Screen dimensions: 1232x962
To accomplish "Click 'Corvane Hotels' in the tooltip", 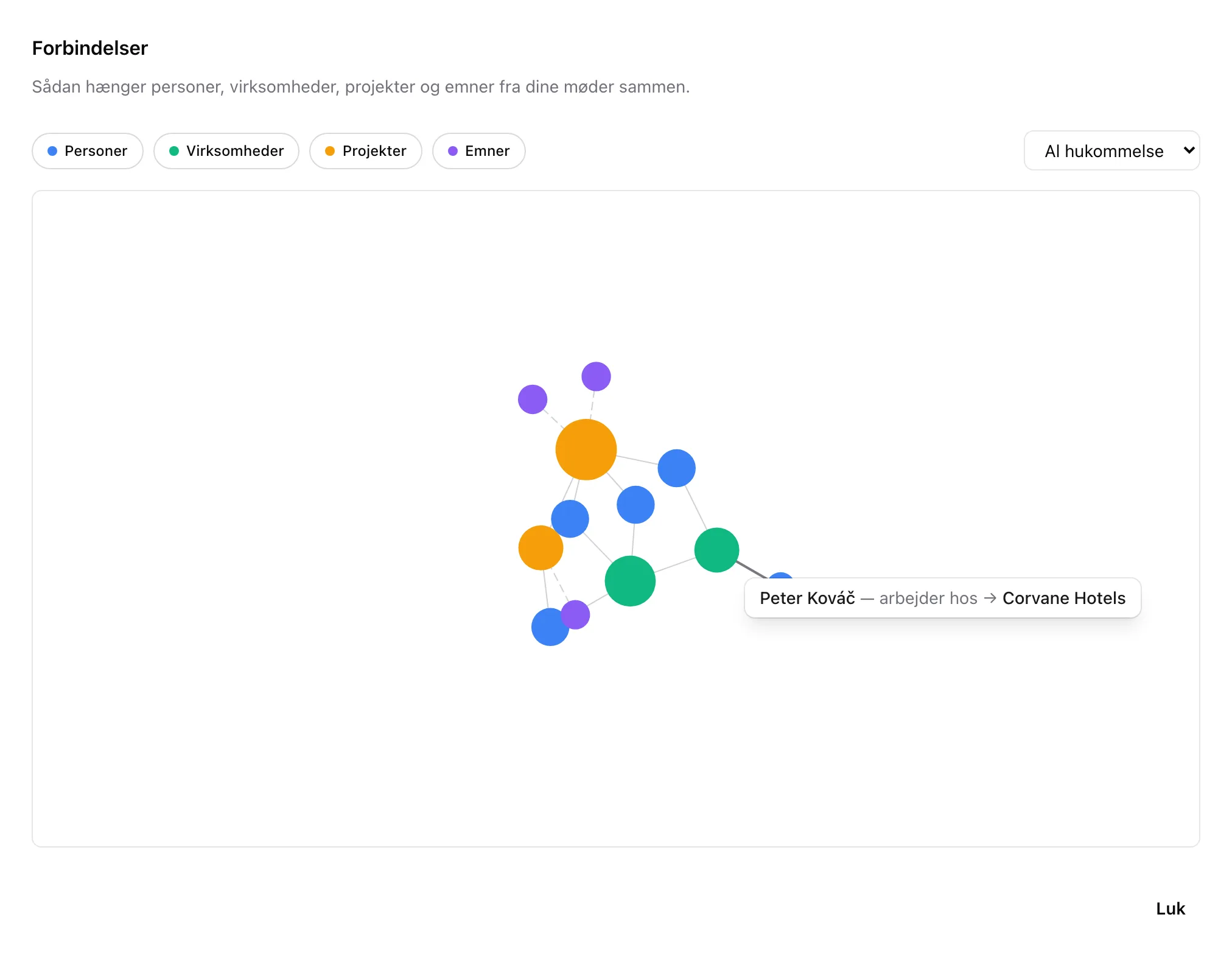I will 1064,598.
